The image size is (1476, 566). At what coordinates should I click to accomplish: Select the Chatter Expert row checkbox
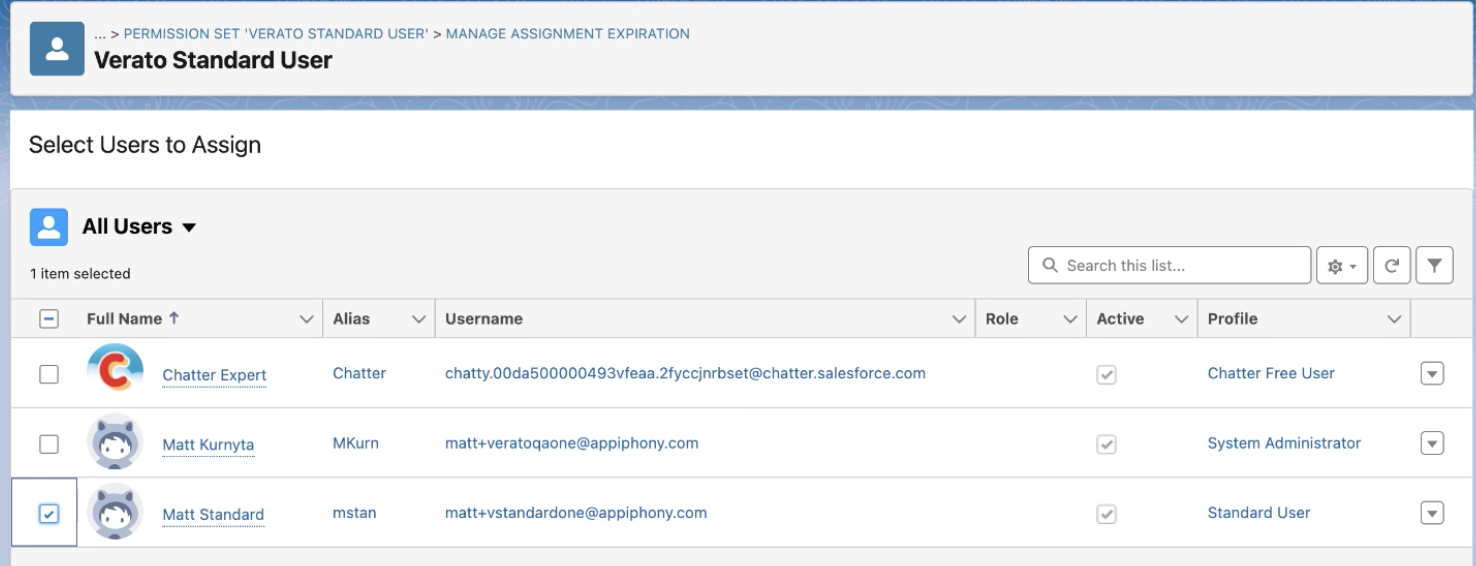[48, 374]
